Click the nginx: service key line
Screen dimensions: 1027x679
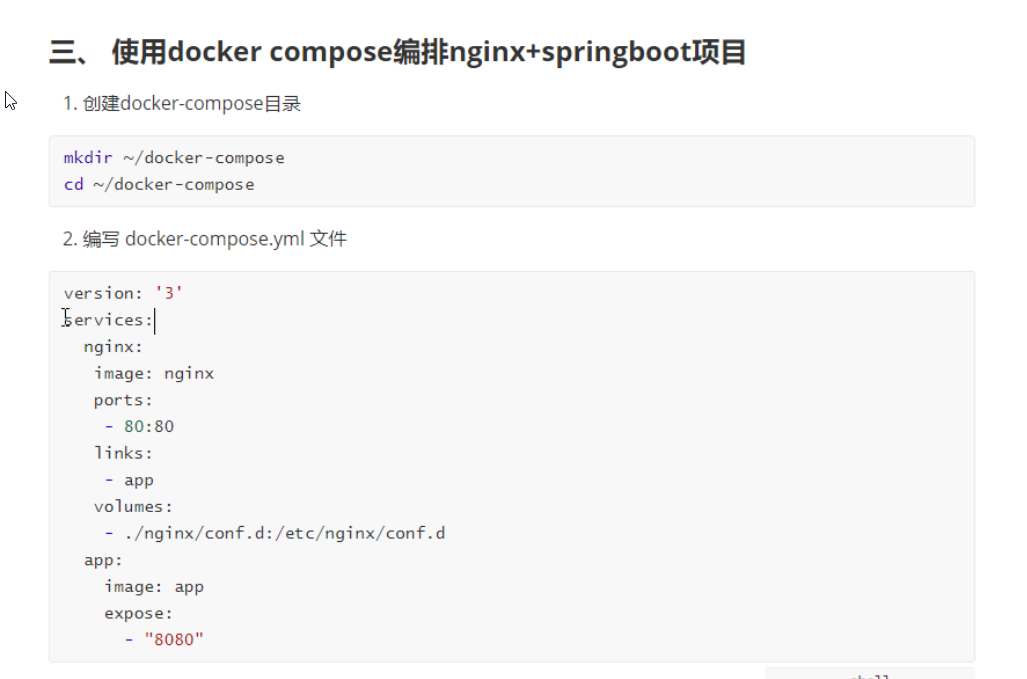(x=113, y=346)
